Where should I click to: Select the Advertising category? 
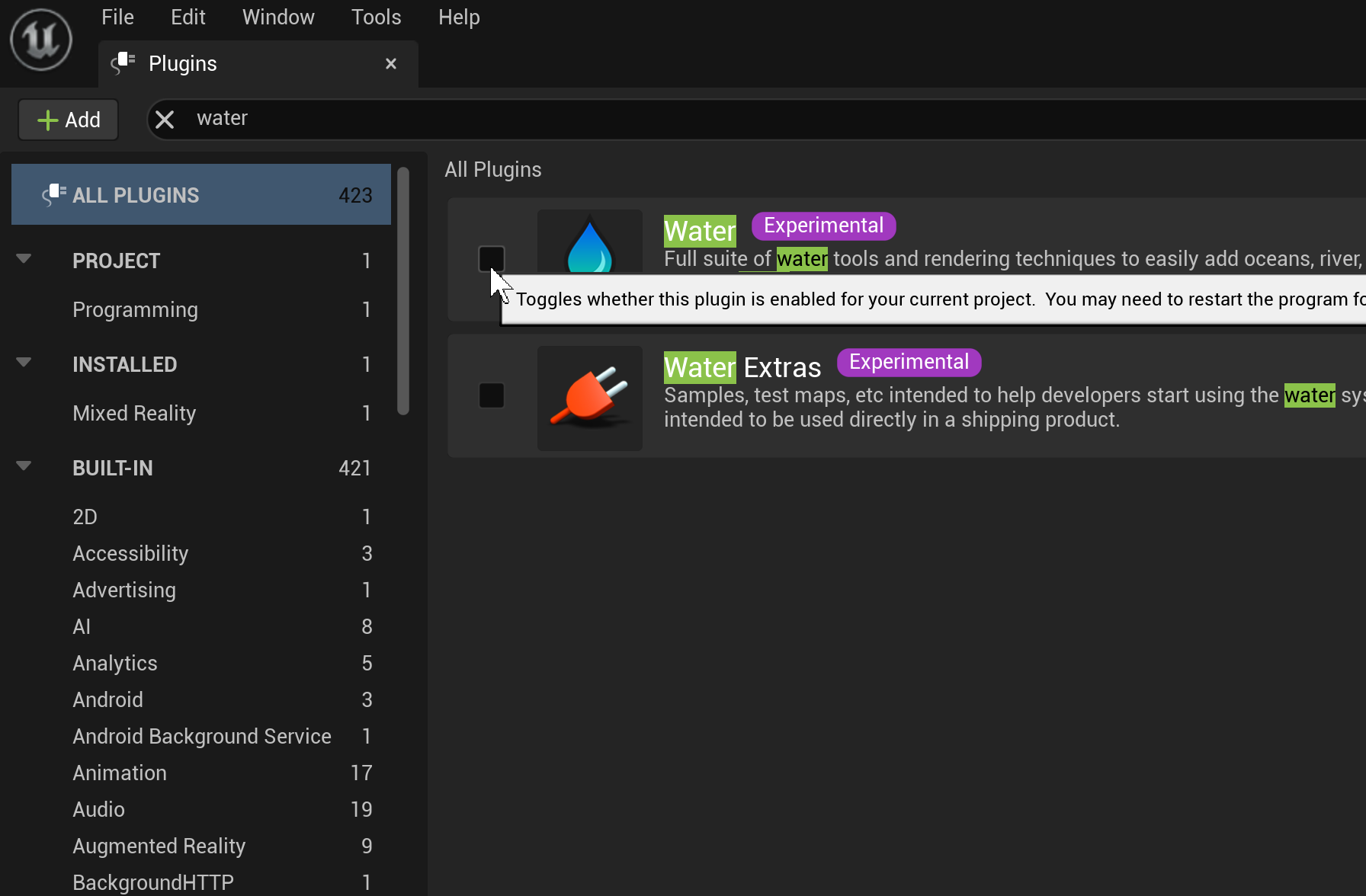(201, 590)
